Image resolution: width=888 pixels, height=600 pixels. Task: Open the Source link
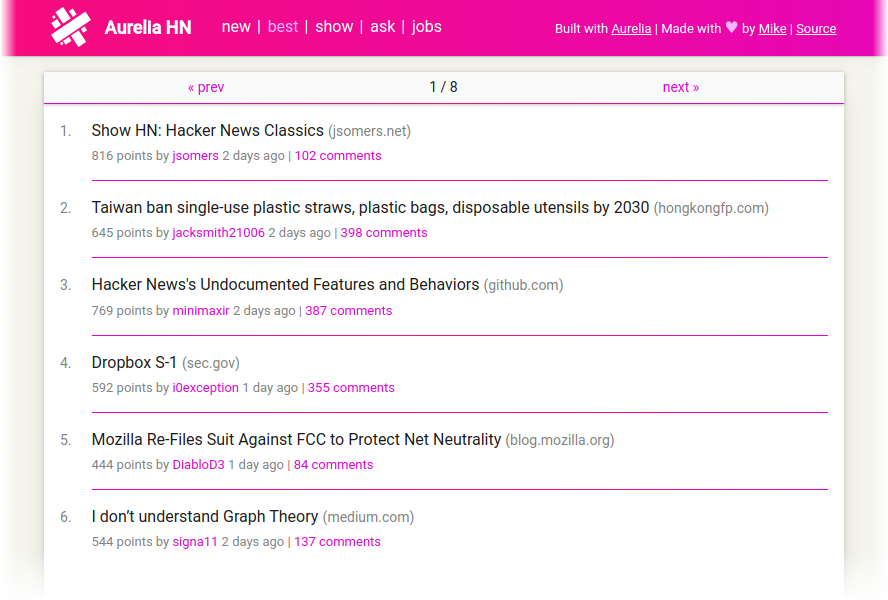816,28
